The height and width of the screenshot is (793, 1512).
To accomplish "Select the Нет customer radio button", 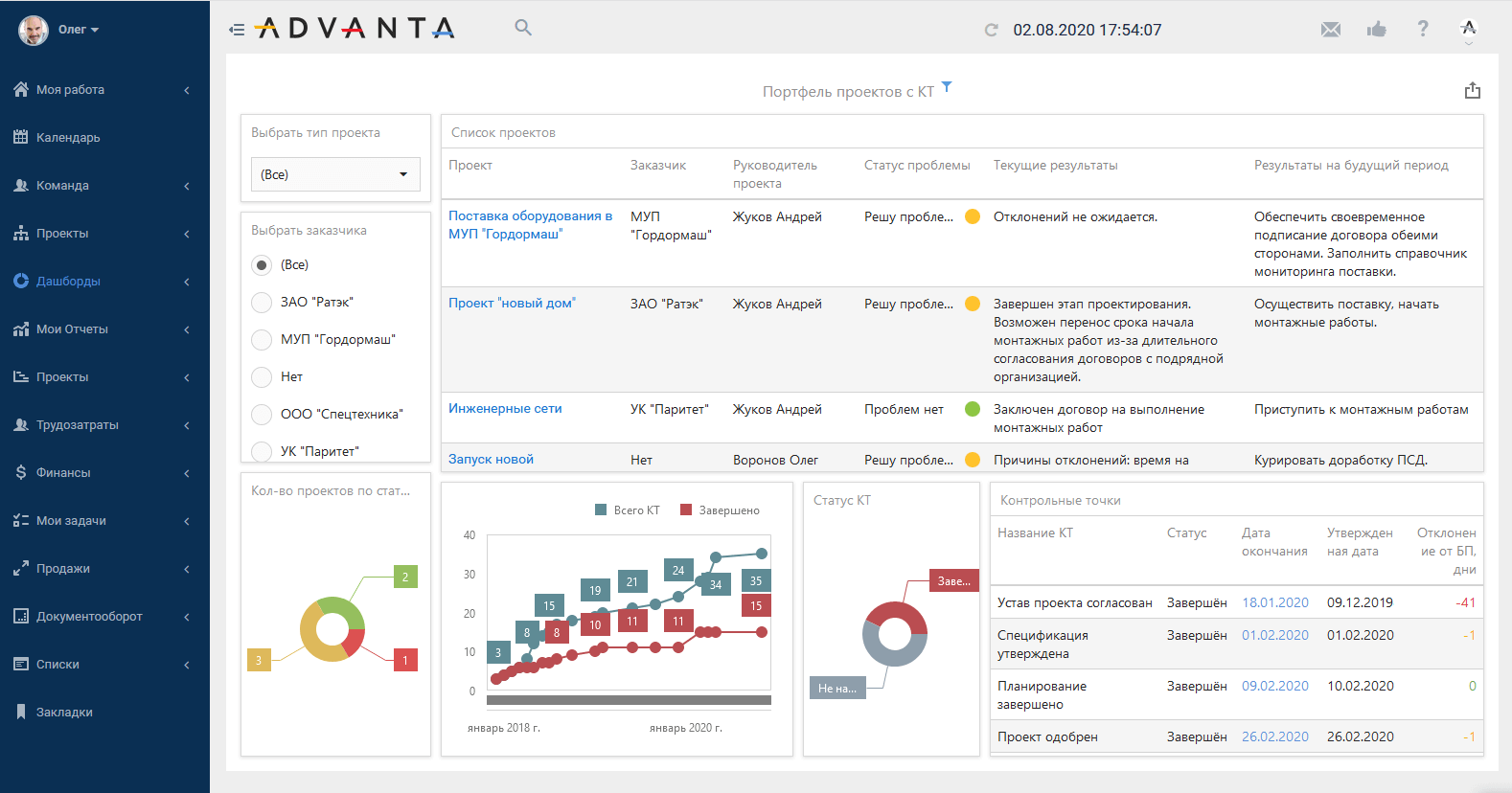I will [262, 377].
